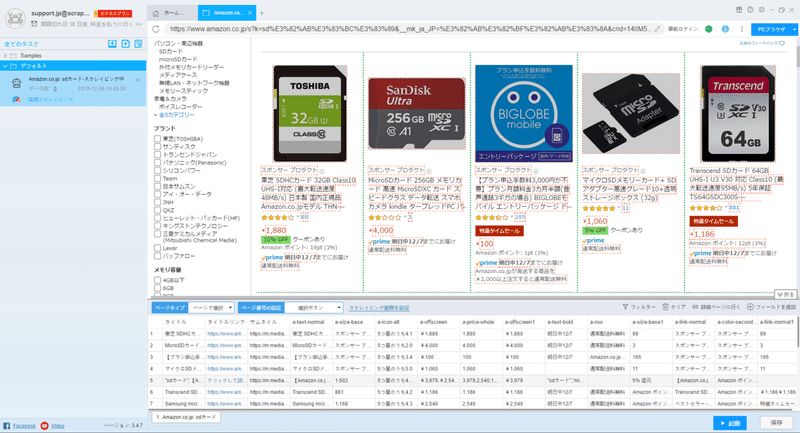The width and height of the screenshot is (800, 433).
Task: Click the スクレイピング範囲を設定 link
Action: click(x=379, y=308)
